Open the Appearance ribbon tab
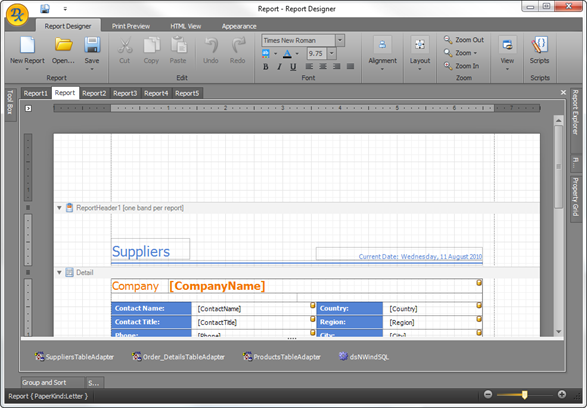587x408 pixels. pyautogui.click(x=239, y=26)
